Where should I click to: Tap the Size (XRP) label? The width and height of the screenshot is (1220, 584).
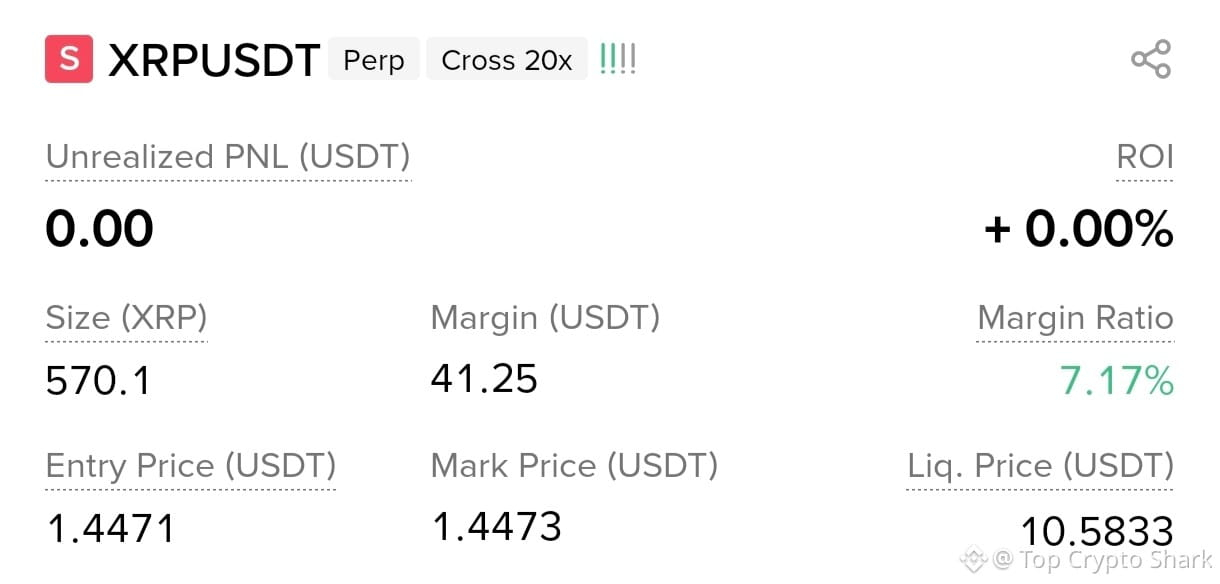126,318
